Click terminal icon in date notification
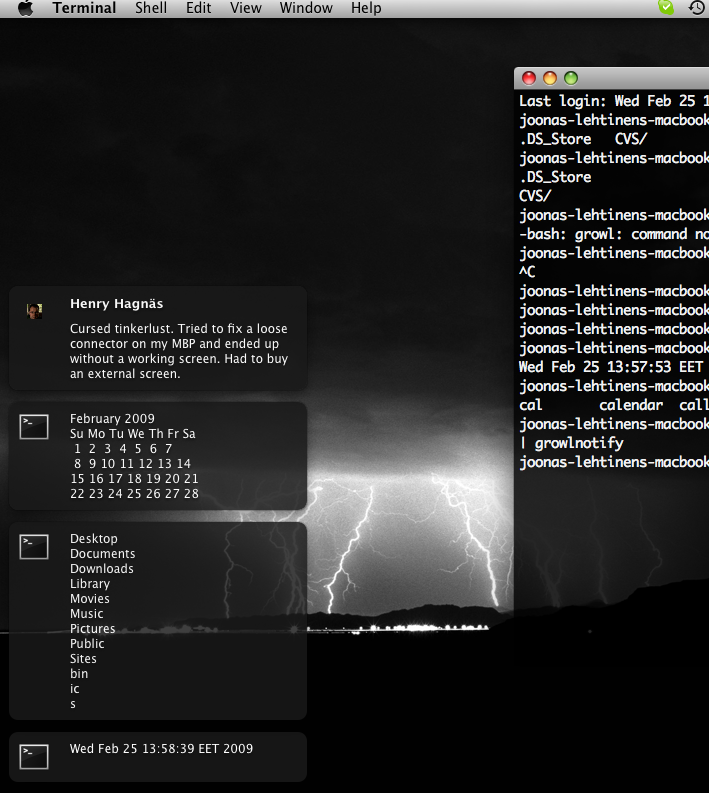The width and height of the screenshot is (709, 793). coord(34,757)
